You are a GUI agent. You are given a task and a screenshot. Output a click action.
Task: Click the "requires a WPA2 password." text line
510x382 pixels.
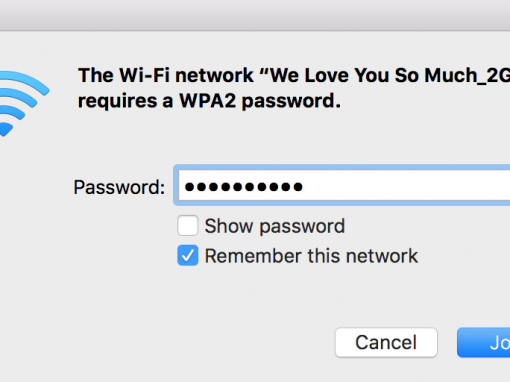[209, 101]
